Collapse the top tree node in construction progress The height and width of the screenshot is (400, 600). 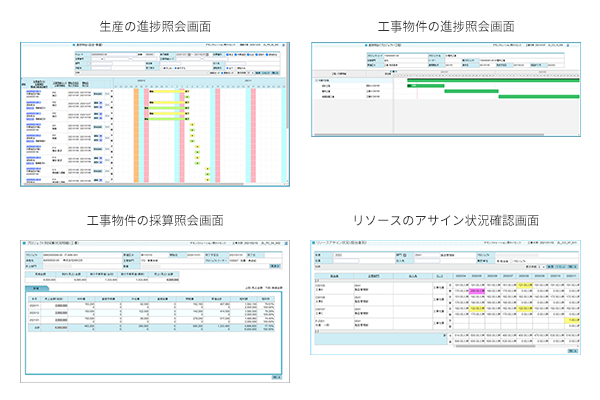[x=314, y=78]
